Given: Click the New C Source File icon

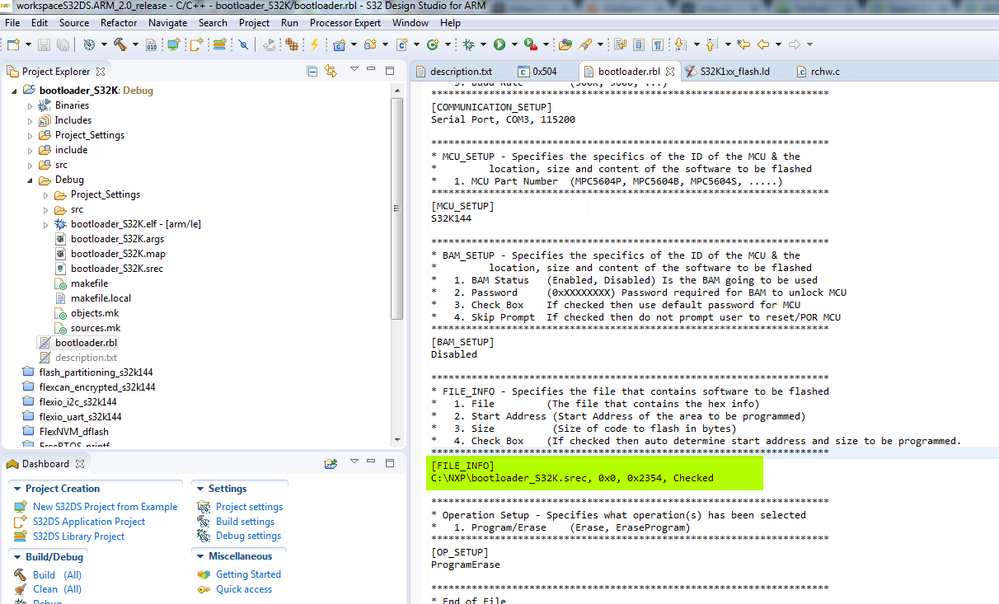Looking at the screenshot, I should coord(401,45).
